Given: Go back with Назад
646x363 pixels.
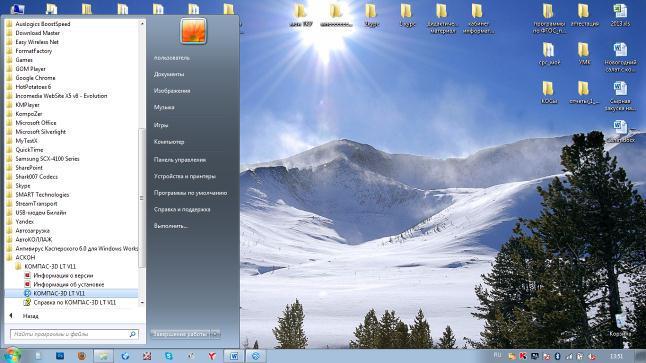Looking at the screenshot, I should click(x=25, y=316).
